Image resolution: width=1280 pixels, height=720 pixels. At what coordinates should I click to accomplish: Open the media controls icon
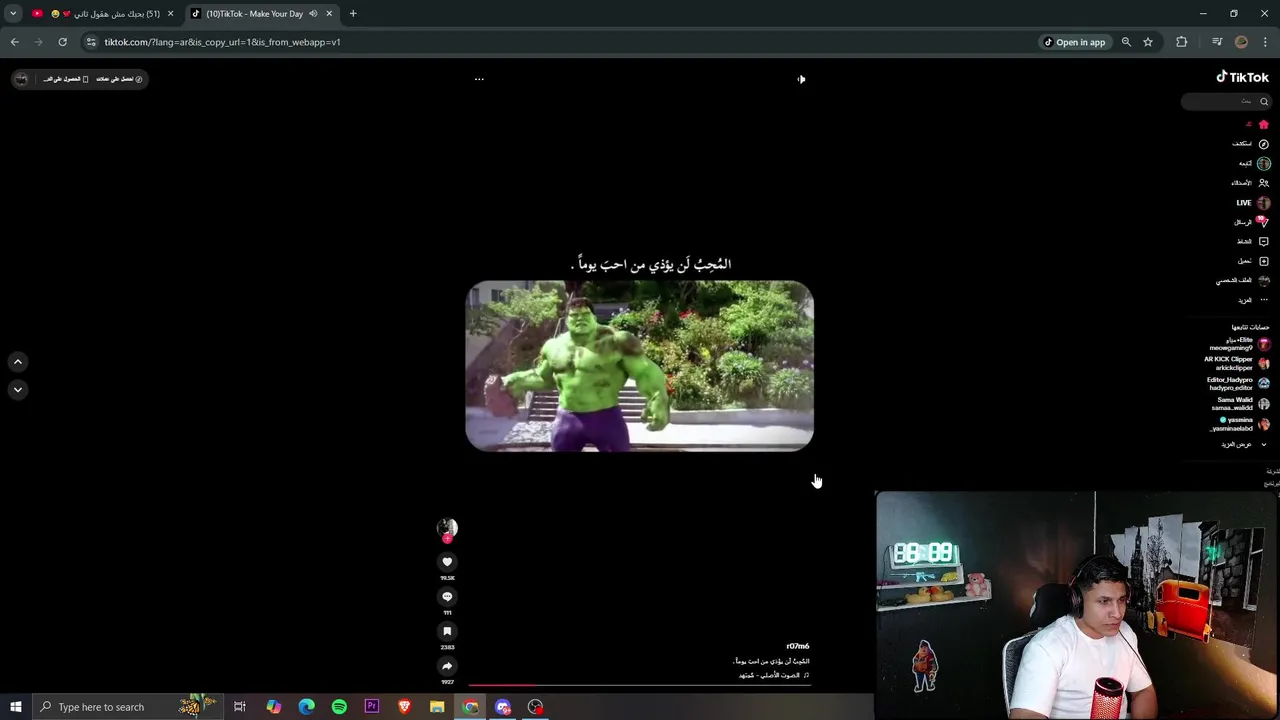(1217, 42)
